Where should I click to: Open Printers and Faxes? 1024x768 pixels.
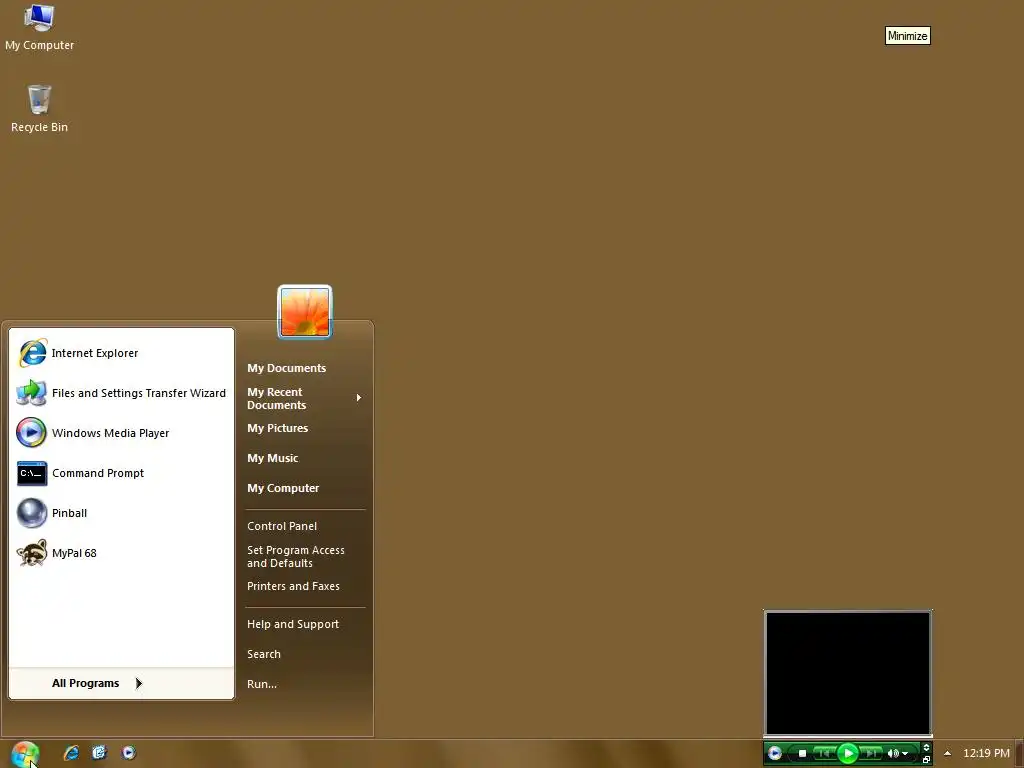tap(304, 586)
